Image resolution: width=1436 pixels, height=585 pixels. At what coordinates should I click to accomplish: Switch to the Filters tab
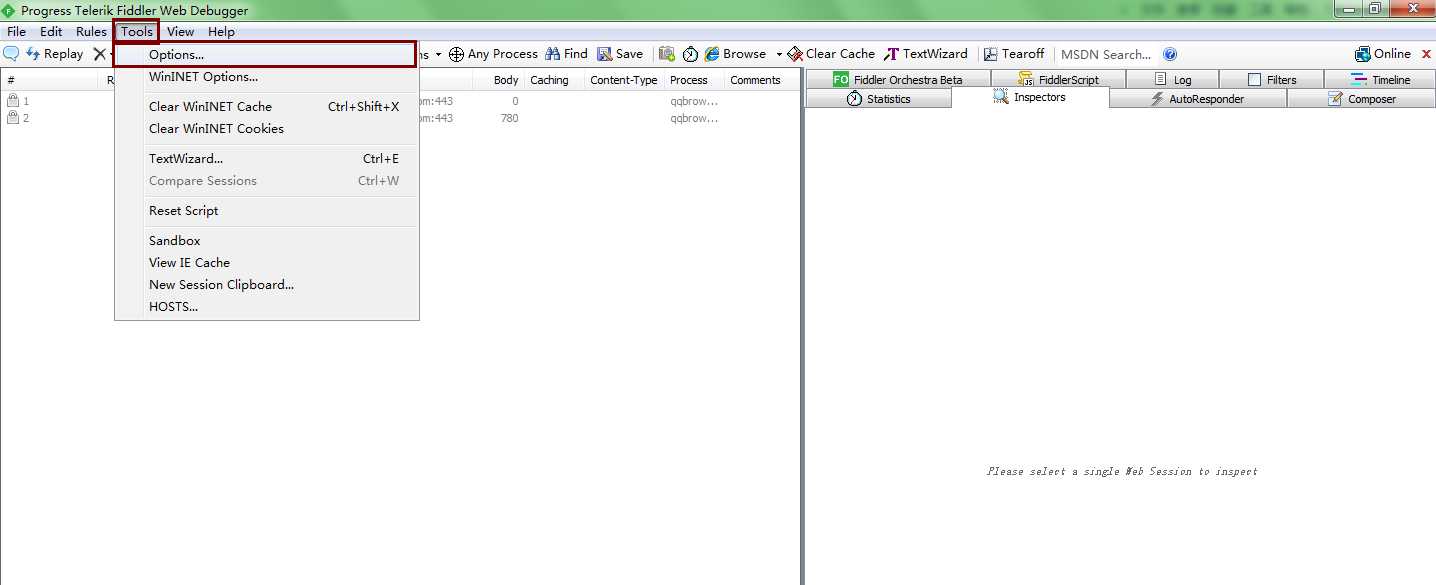coord(1272,80)
